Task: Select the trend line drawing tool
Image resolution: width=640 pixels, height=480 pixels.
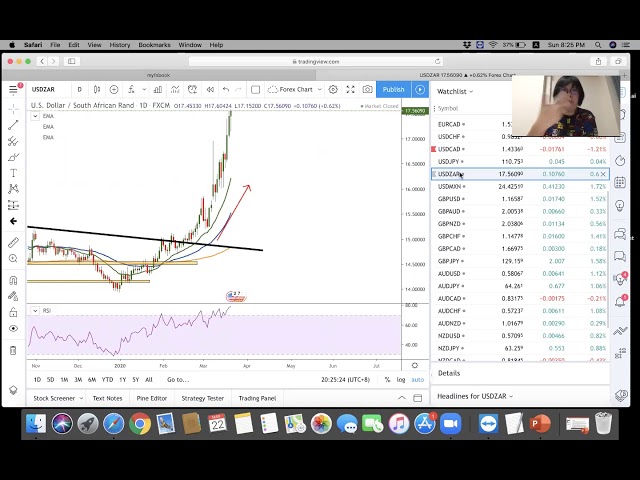Action: tap(13, 125)
